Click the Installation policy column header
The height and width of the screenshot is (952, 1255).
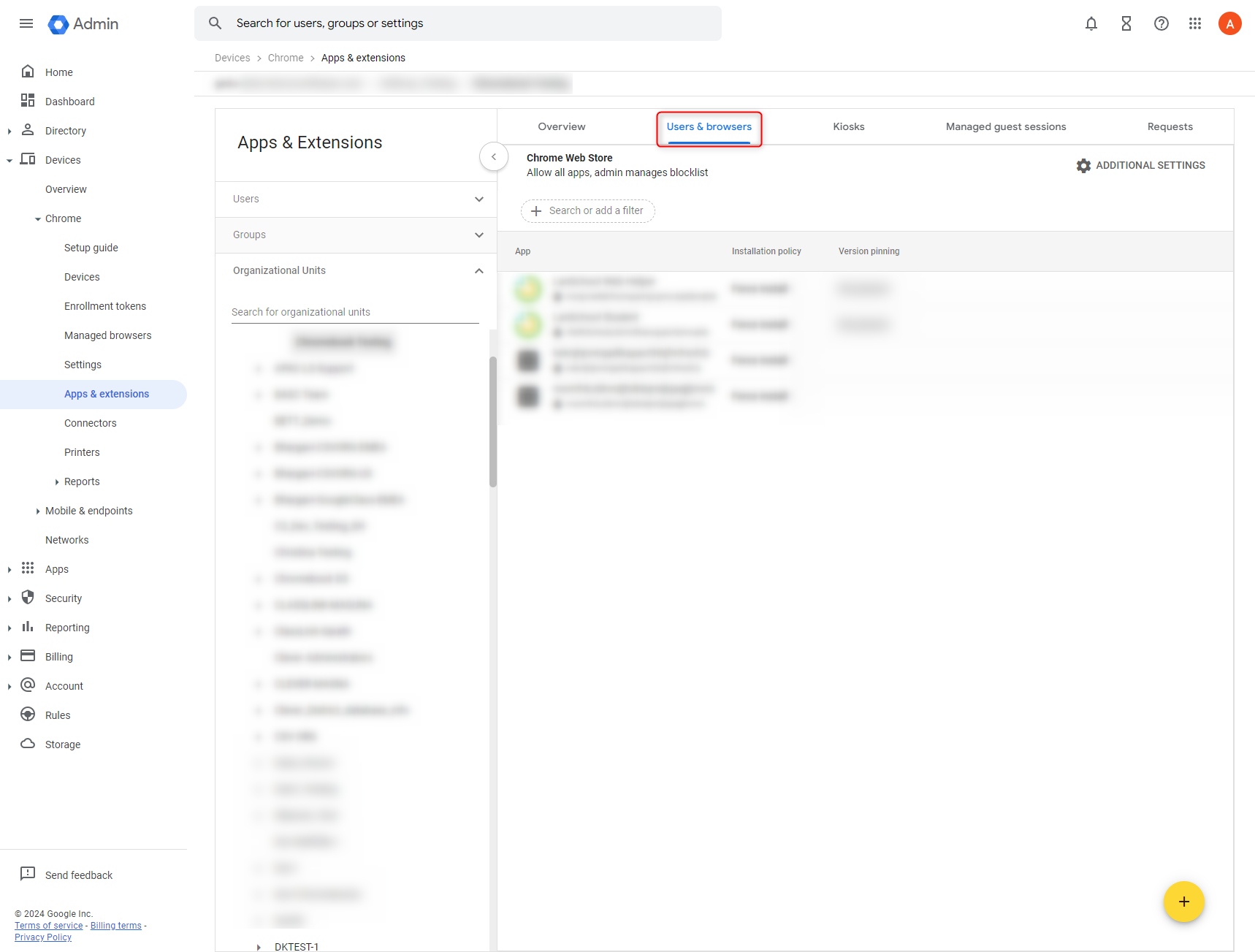pyautogui.click(x=766, y=251)
